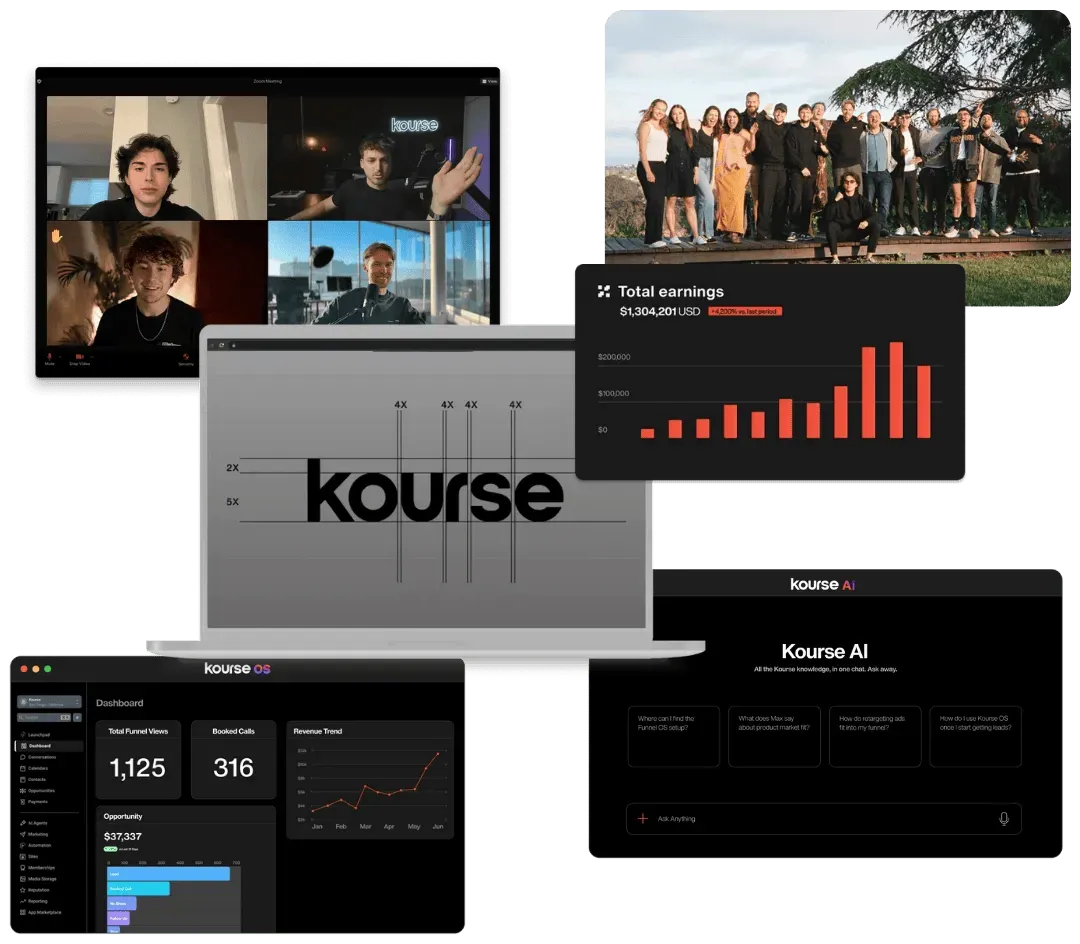Click the shield icon in Zoom title bar
Image resolution: width=1080 pixels, height=944 pixels.
pyautogui.click(x=39, y=81)
